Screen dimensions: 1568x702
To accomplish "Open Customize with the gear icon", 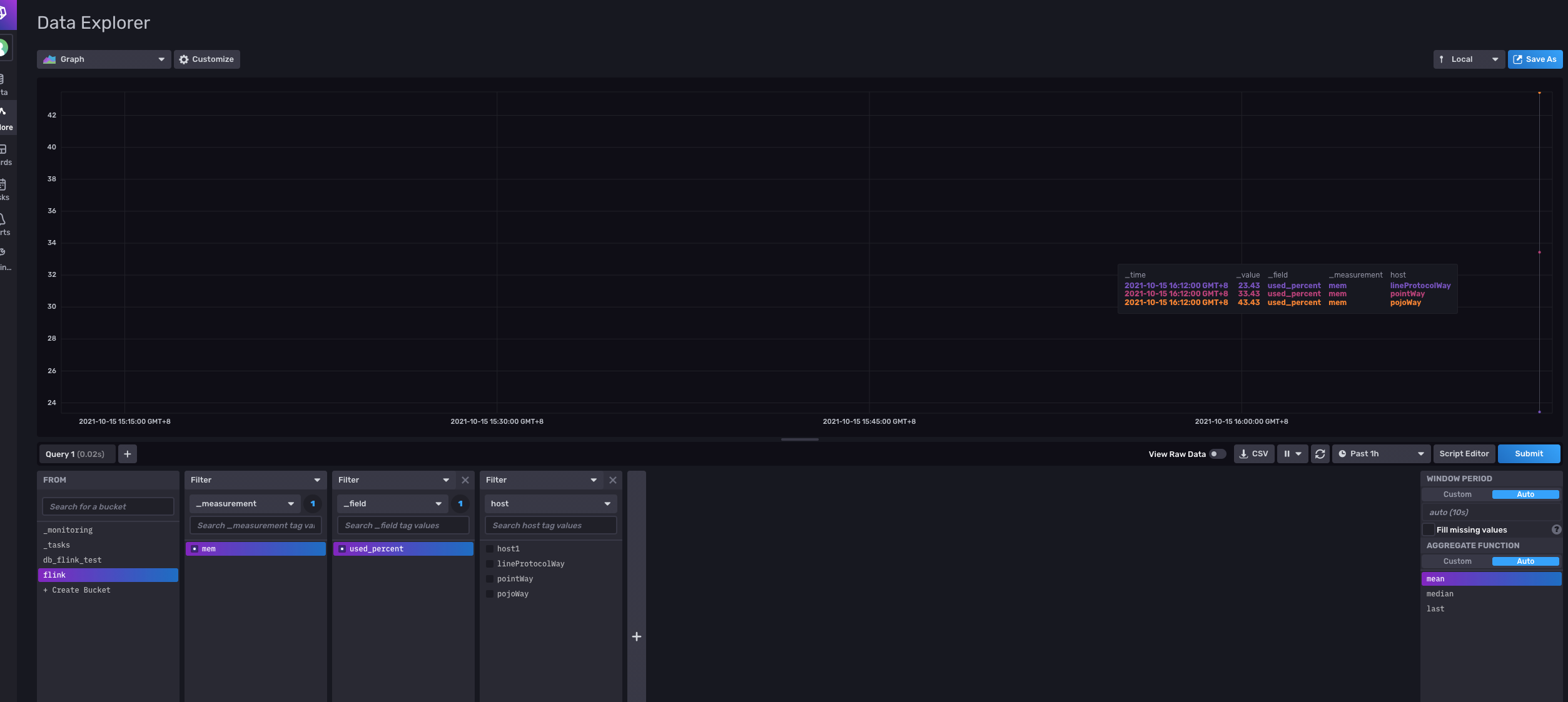I will [x=207, y=59].
